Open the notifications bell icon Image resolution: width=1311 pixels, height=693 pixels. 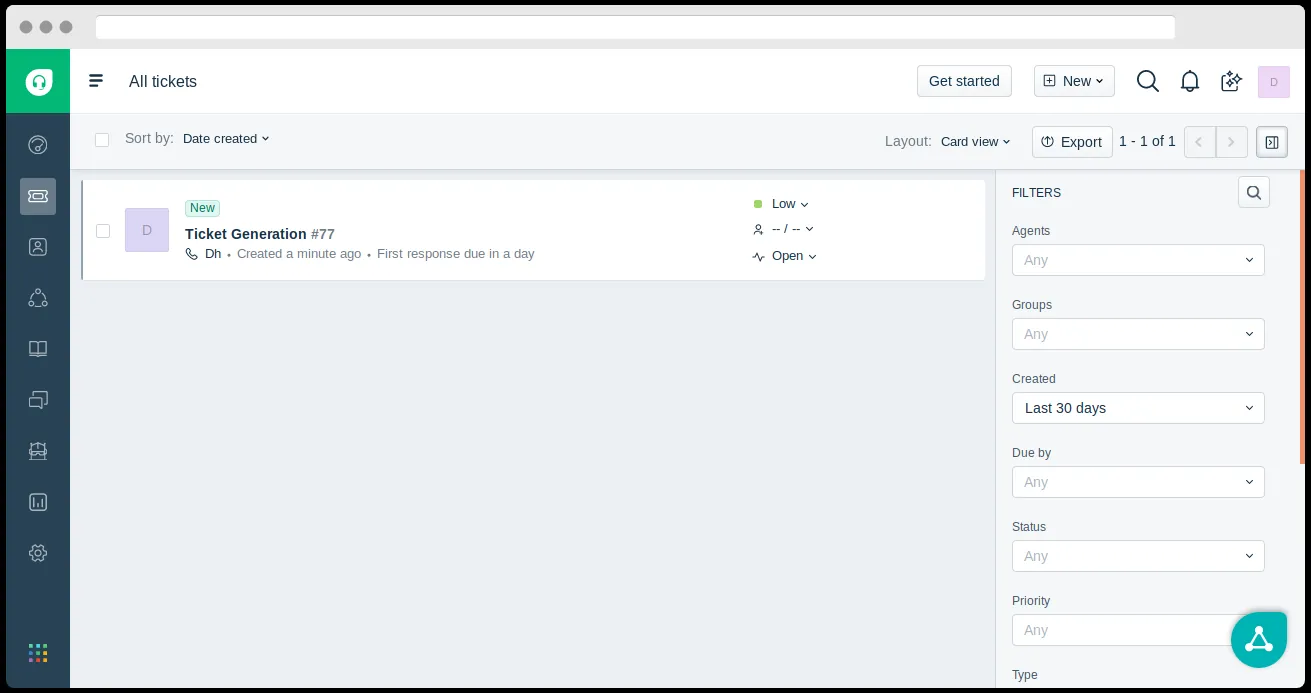tap(1190, 81)
